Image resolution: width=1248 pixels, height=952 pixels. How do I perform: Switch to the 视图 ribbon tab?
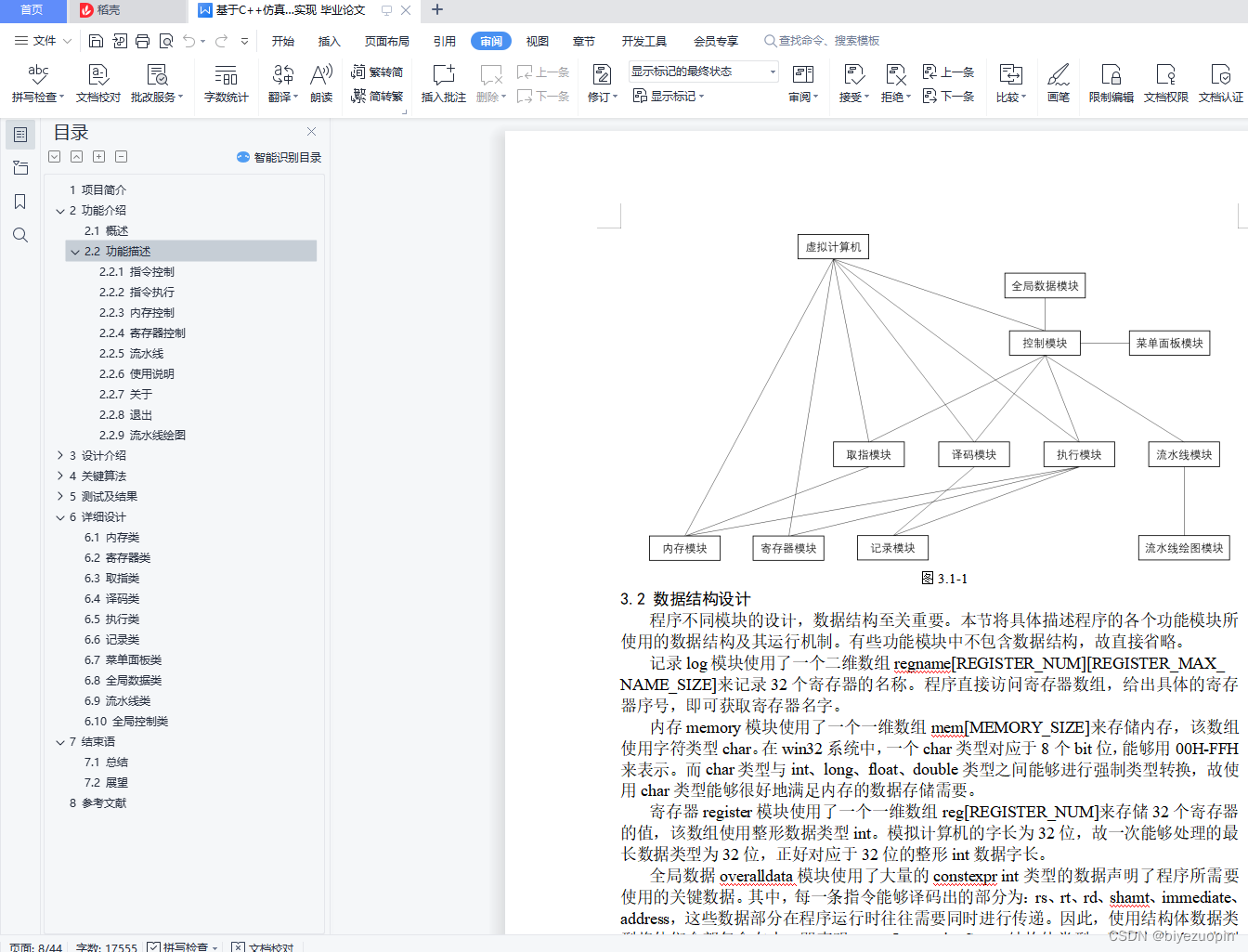point(538,41)
